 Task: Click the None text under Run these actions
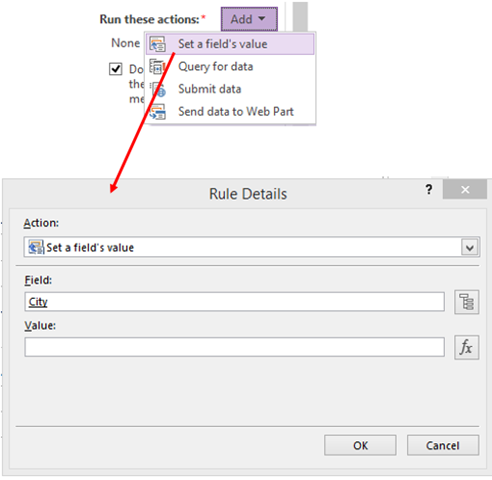[x=126, y=43]
